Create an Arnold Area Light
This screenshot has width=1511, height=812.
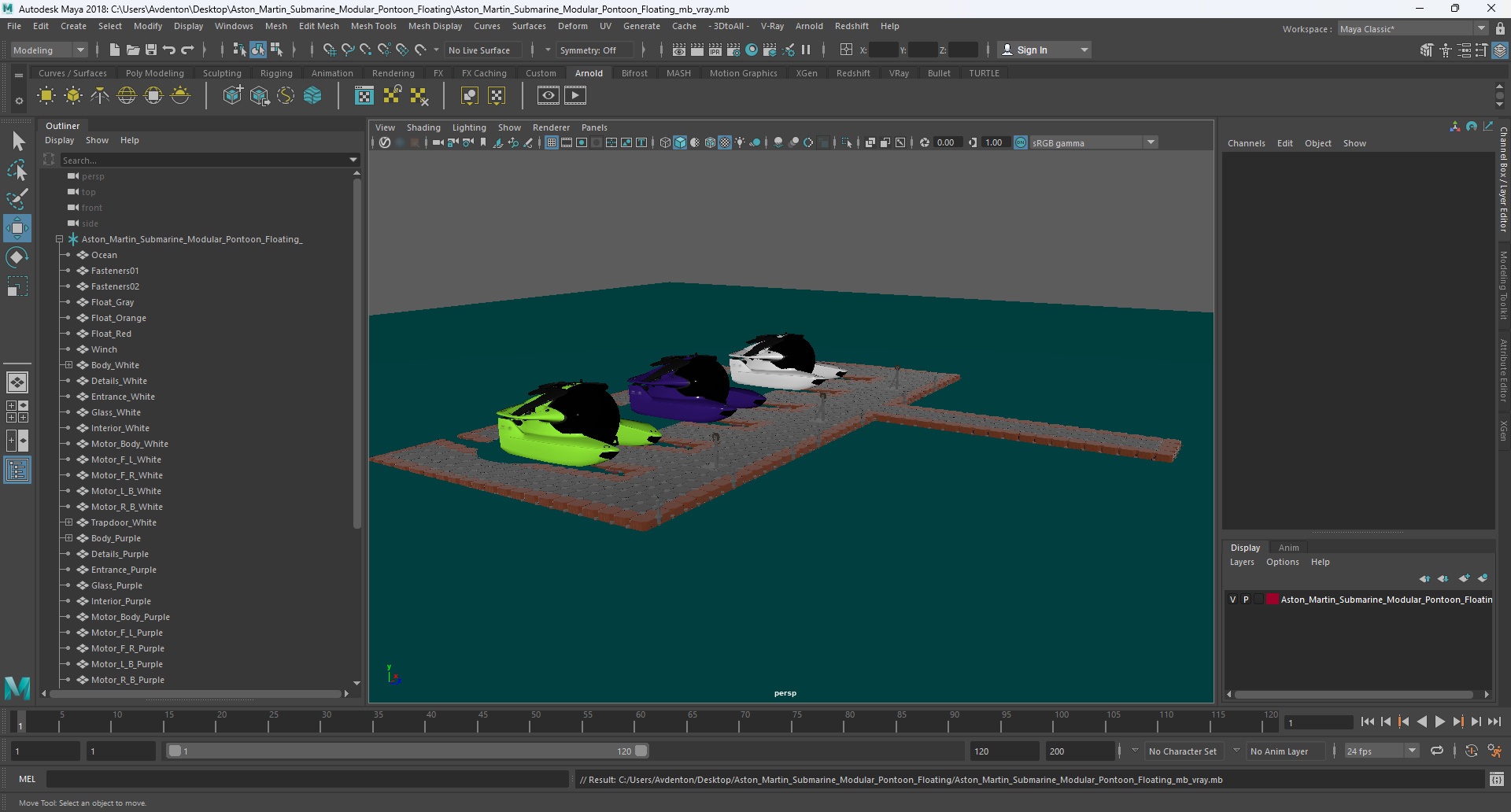click(x=46, y=96)
